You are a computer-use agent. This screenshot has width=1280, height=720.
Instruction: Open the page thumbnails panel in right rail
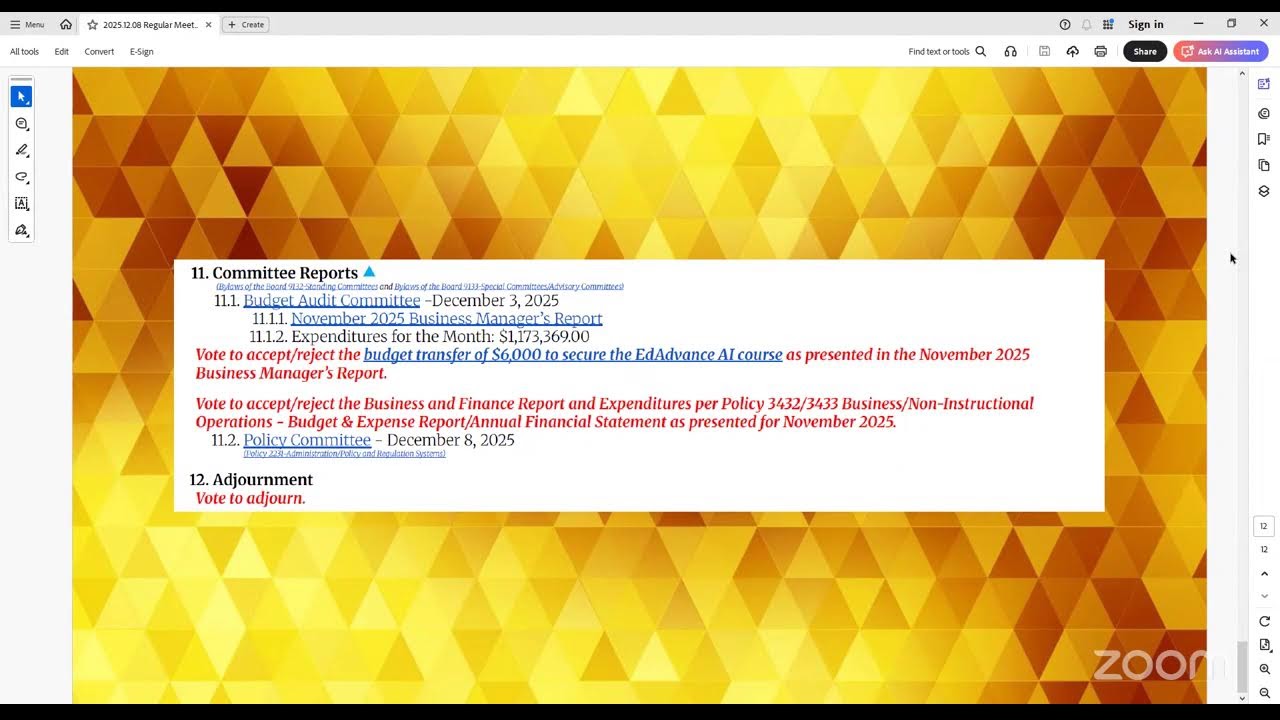pos(1264,165)
